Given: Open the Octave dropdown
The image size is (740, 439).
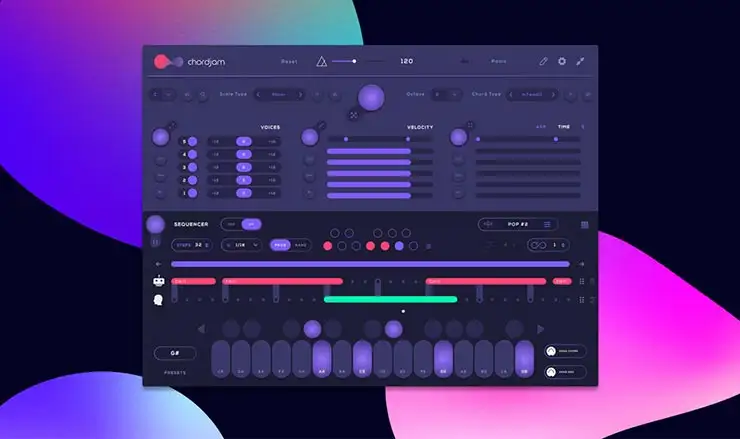Looking at the screenshot, I should [x=446, y=94].
